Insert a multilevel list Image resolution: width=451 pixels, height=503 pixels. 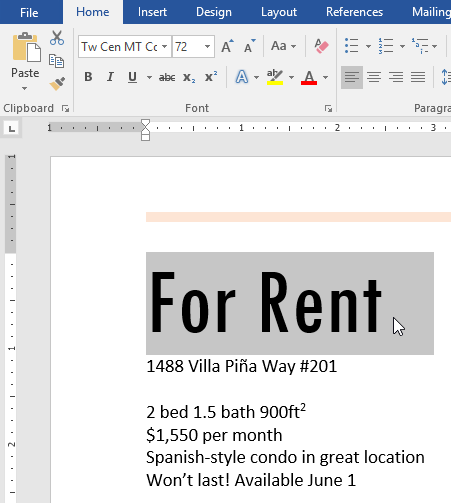[x=420, y=46]
